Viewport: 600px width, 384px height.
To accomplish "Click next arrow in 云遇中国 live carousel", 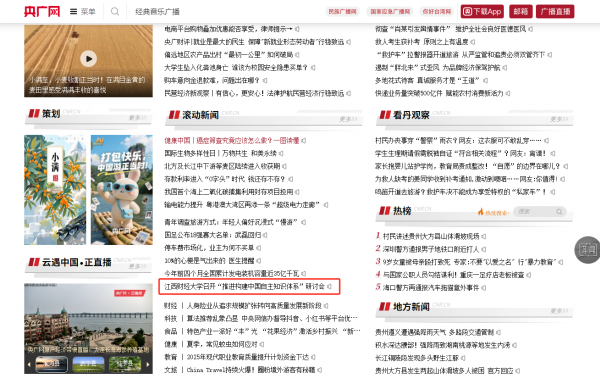I will pos(148,364).
